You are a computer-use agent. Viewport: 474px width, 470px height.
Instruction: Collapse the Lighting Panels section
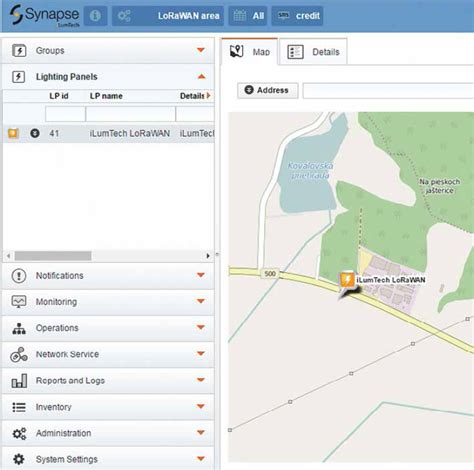(201, 77)
